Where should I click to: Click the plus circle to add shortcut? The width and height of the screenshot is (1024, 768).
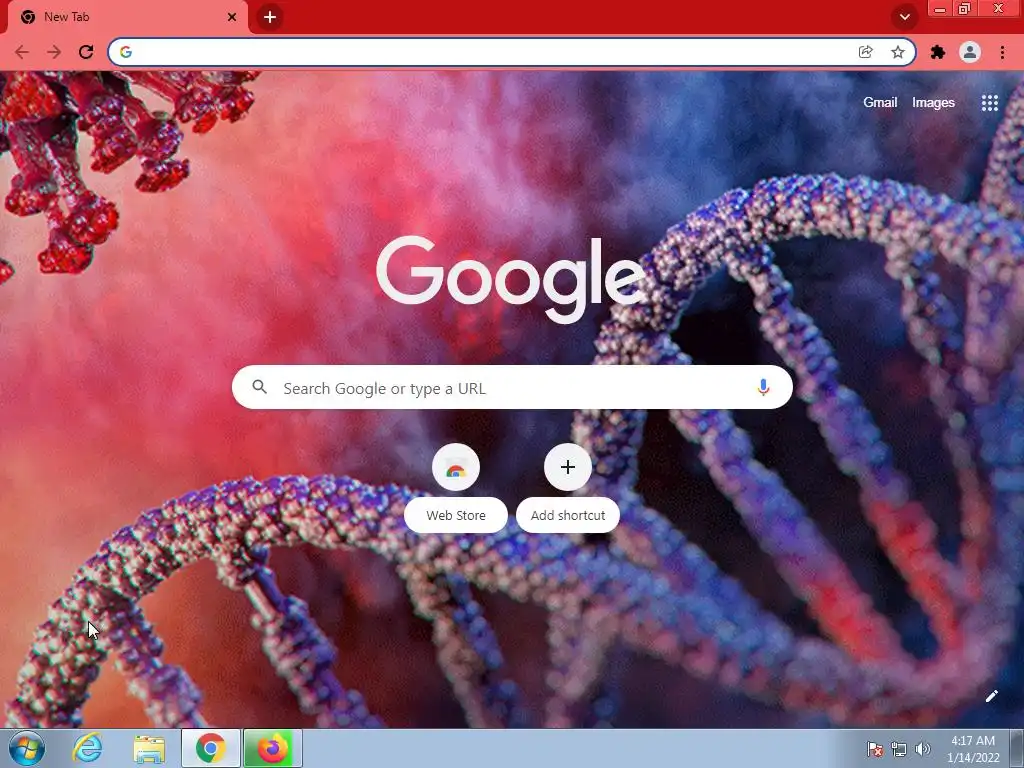pos(568,468)
